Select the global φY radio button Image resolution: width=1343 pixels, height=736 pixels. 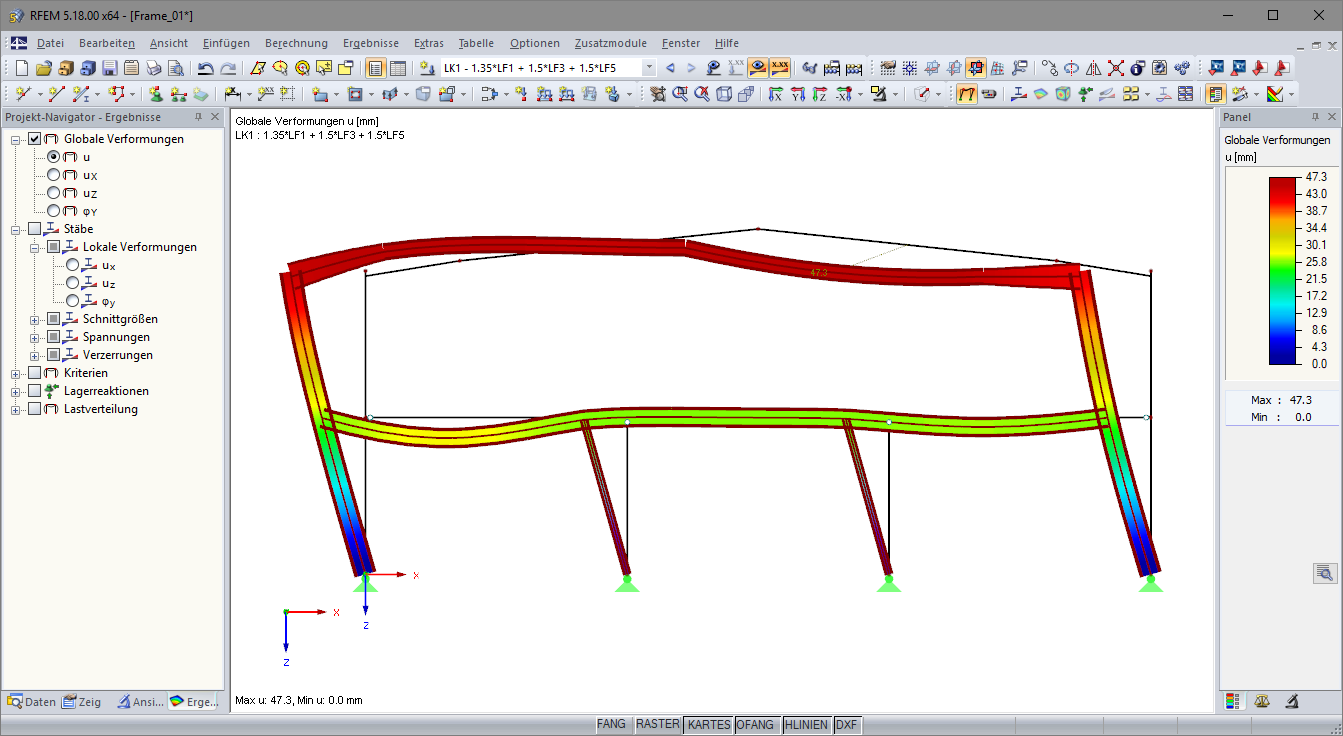pos(53,211)
